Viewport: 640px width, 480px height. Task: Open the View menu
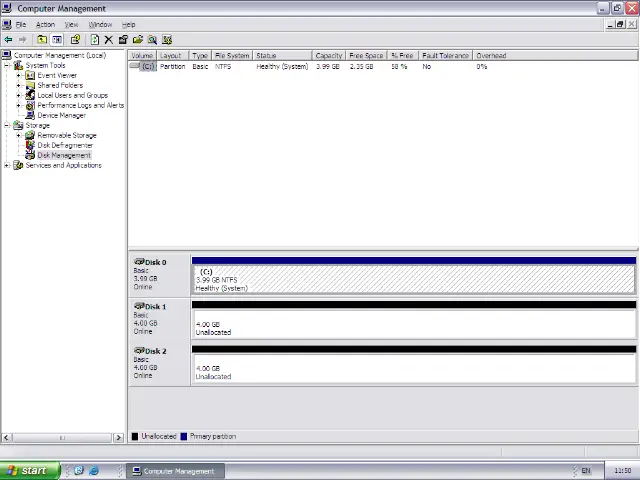pos(71,25)
